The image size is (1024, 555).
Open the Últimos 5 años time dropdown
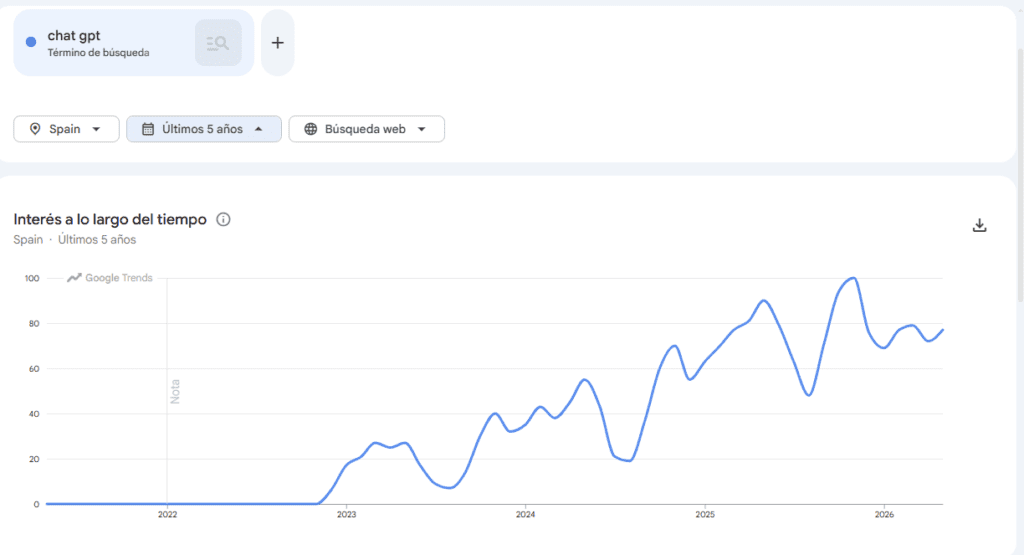(x=204, y=129)
